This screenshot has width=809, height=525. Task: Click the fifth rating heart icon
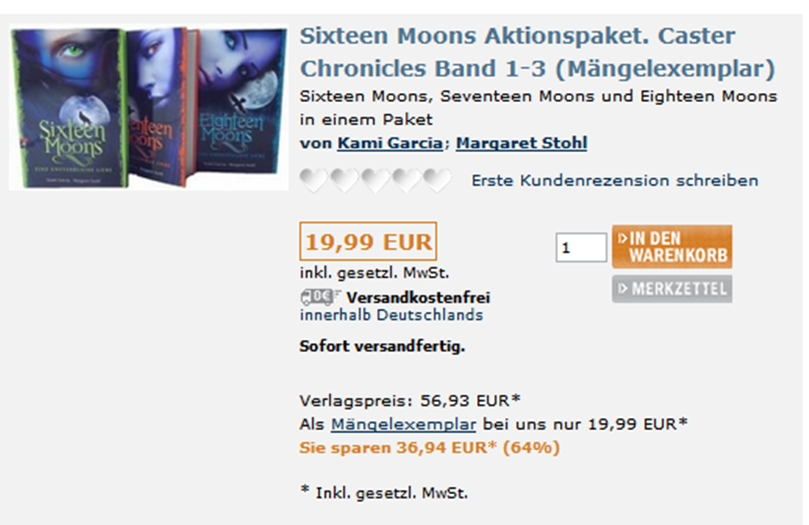(437, 181)
